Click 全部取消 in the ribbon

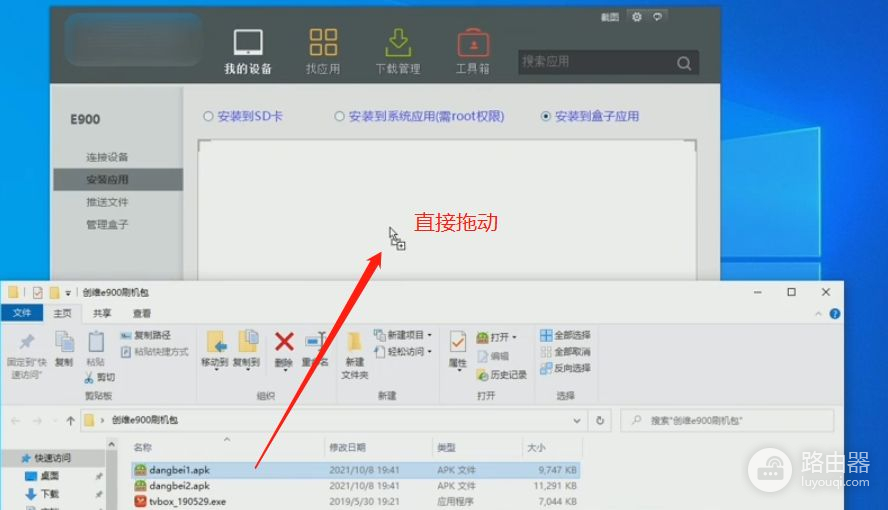565,352
